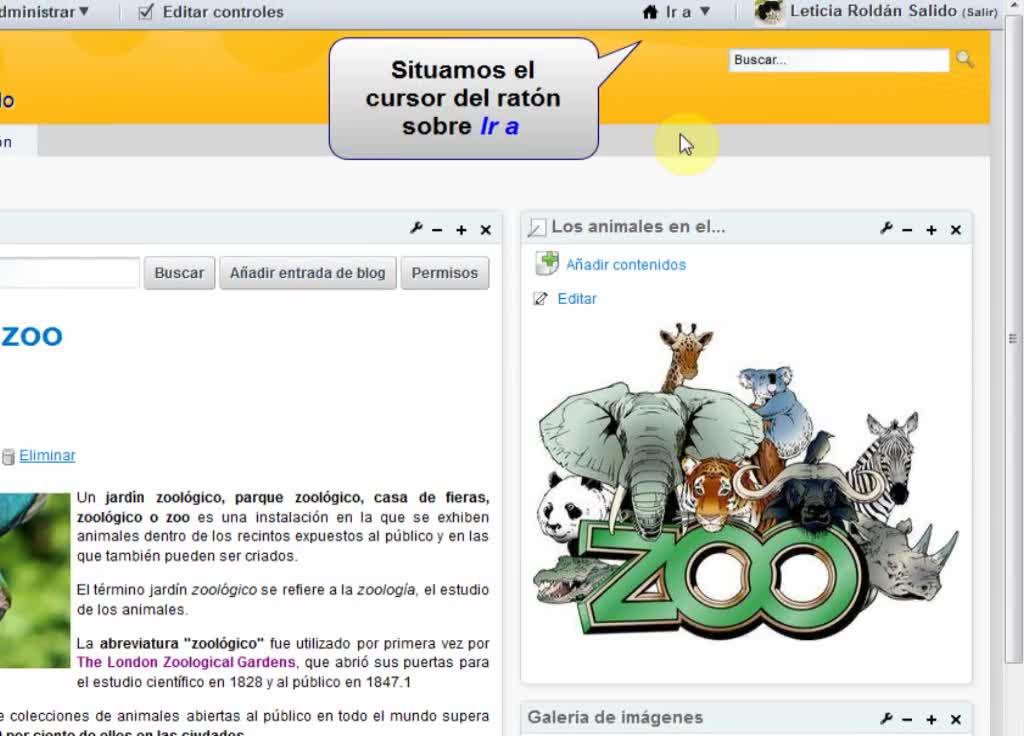The height and width of the screenshot is (736, 1024).
Task: Click the green plus Añadir contenidos icon
Action: pyautogui.click(x=547, y=263)
